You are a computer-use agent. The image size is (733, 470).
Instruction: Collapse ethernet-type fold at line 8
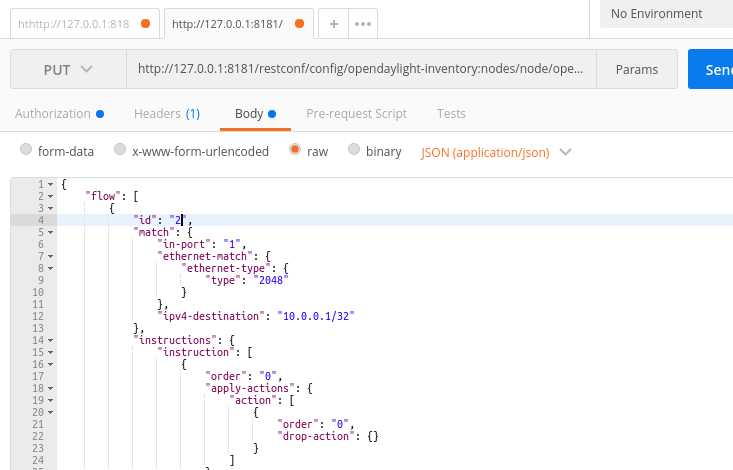50,268
